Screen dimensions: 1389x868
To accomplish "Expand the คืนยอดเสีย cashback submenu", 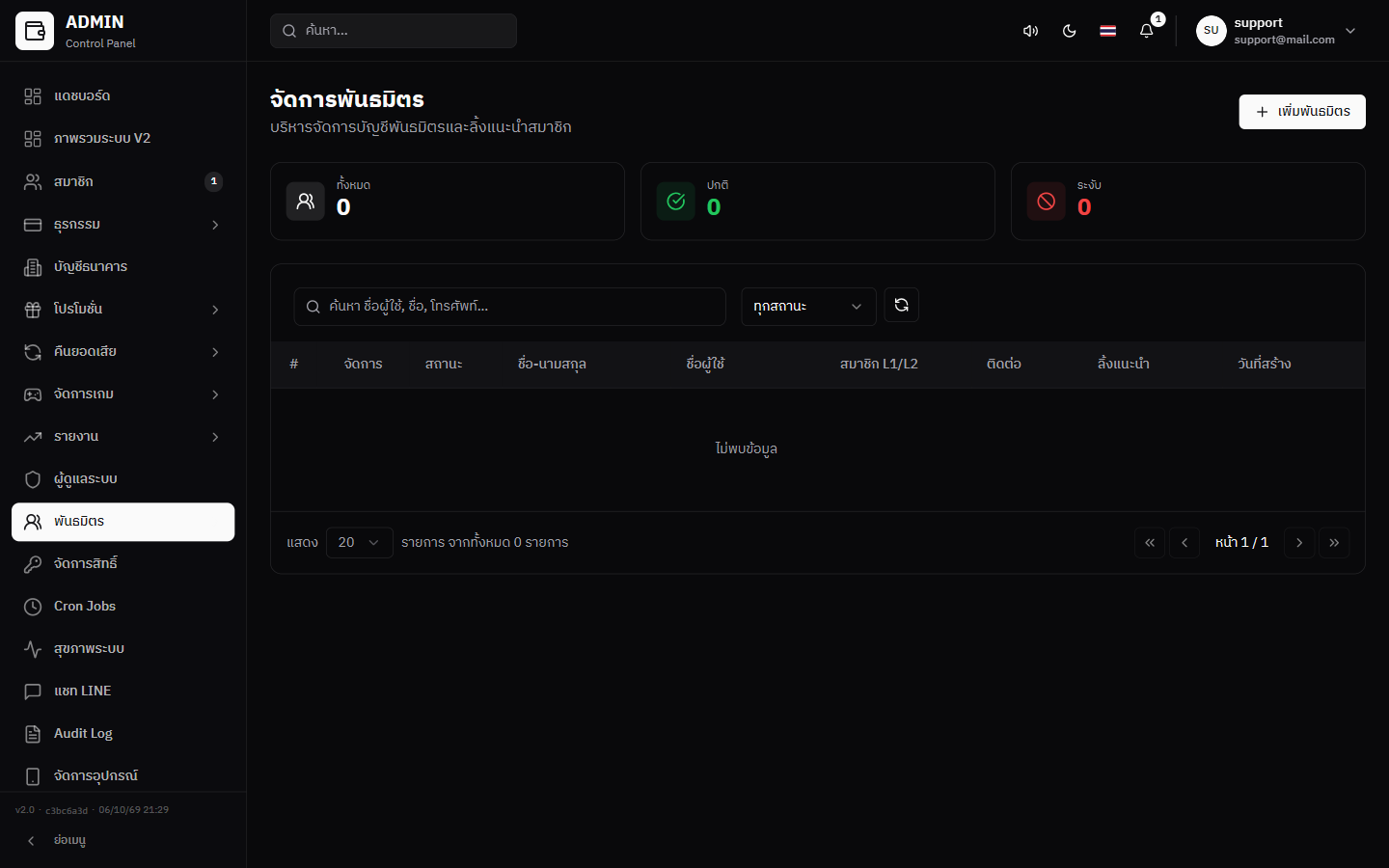I will click(123, 352).
